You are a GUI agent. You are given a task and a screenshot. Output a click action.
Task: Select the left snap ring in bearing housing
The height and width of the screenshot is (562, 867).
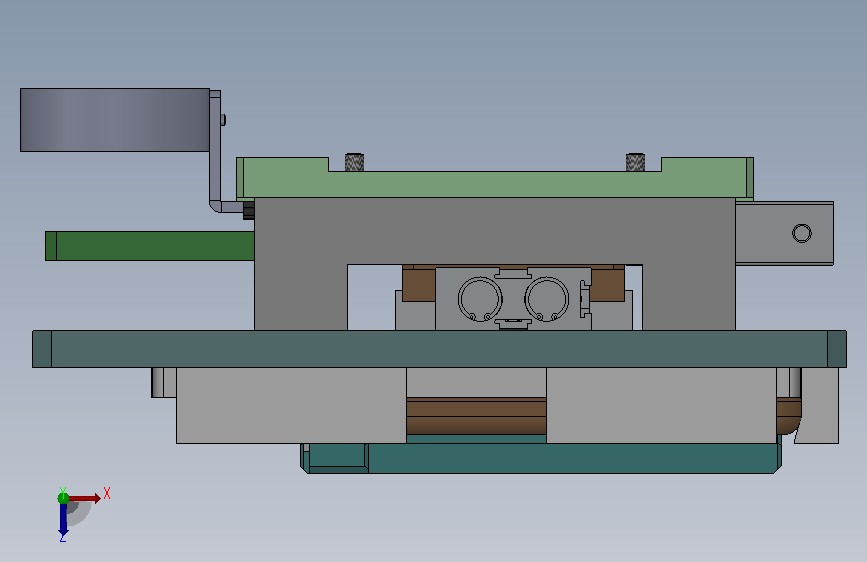pyautogui.click(x=480, y=299)
